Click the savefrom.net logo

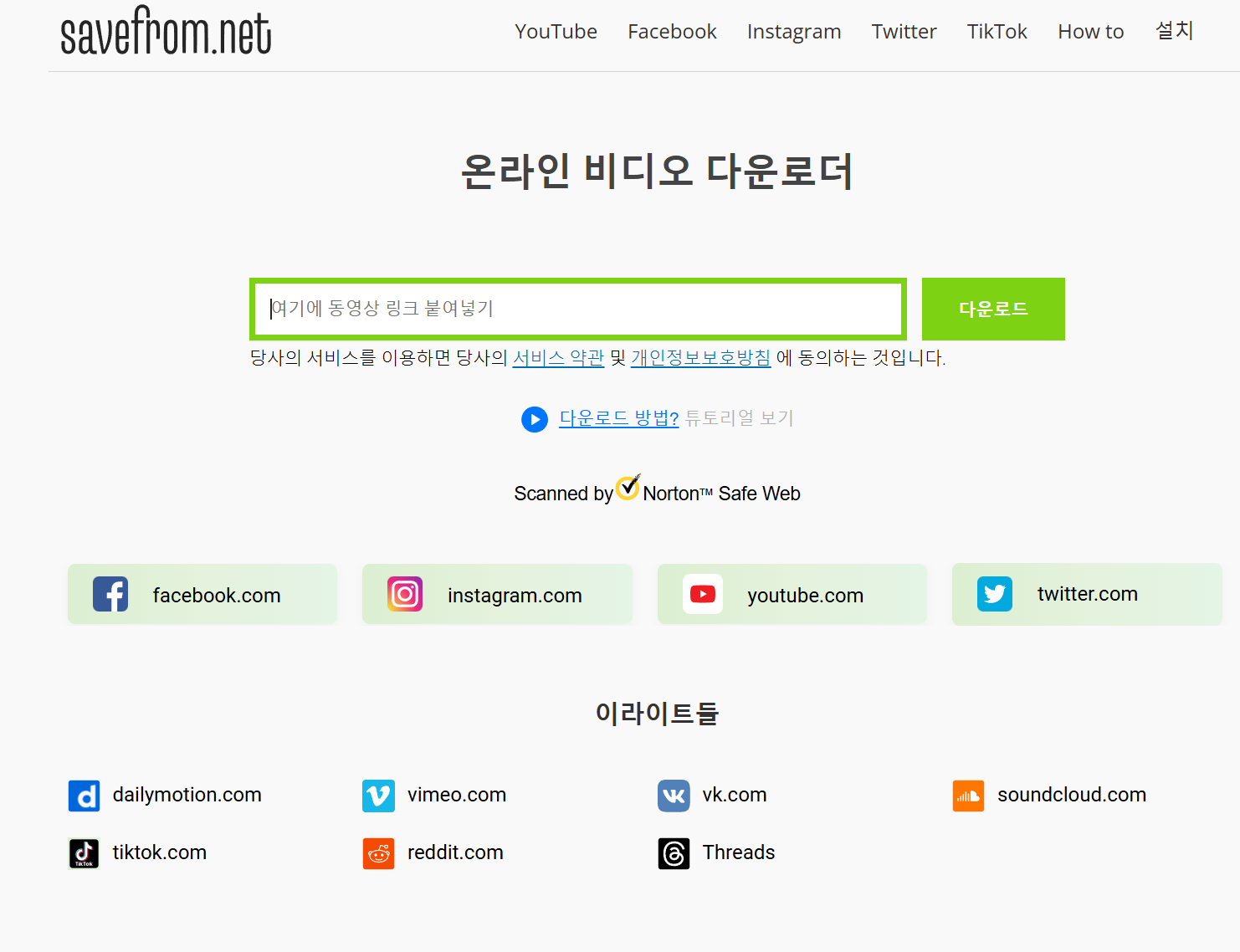point(166,32)
